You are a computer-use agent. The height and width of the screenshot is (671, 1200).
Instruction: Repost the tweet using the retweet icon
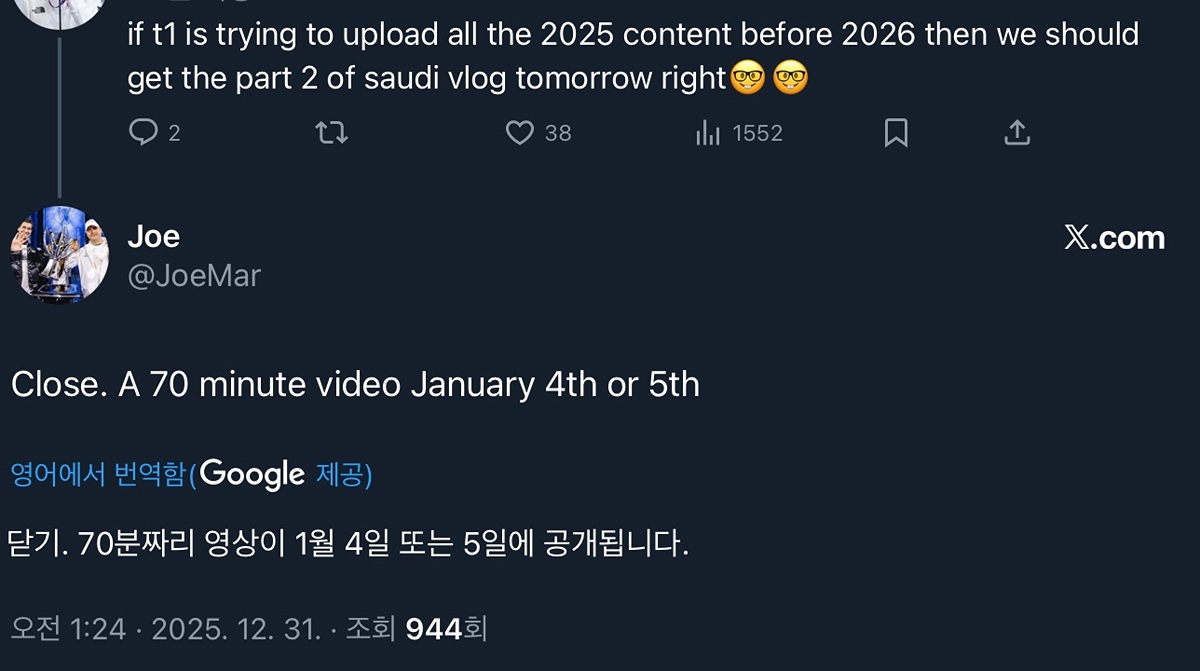331,132
